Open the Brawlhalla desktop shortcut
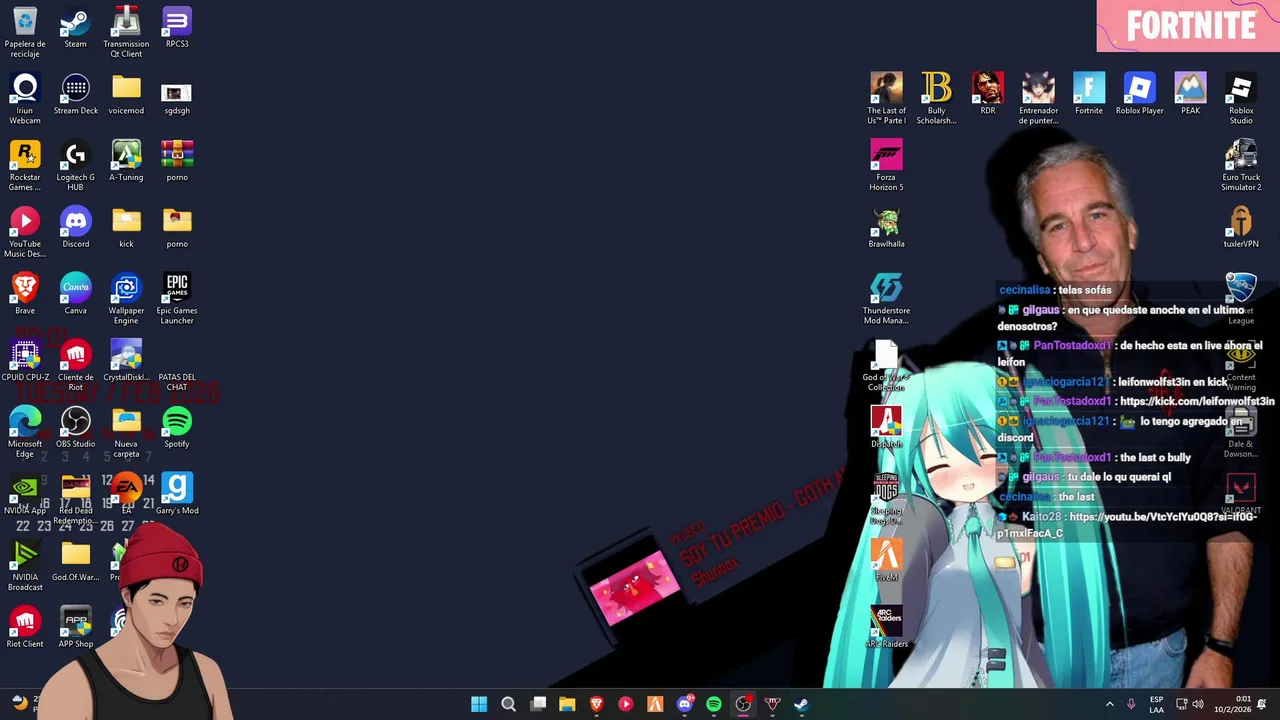The image size is (1280, 720). tap(886, 229)
